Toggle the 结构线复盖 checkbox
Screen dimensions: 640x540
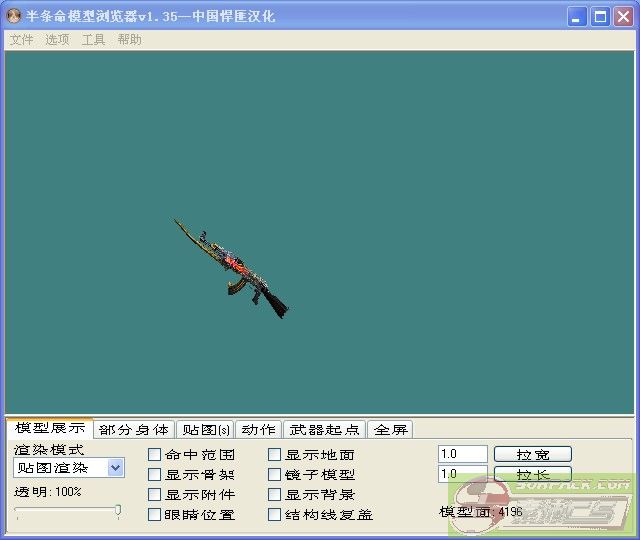[275, 515]
